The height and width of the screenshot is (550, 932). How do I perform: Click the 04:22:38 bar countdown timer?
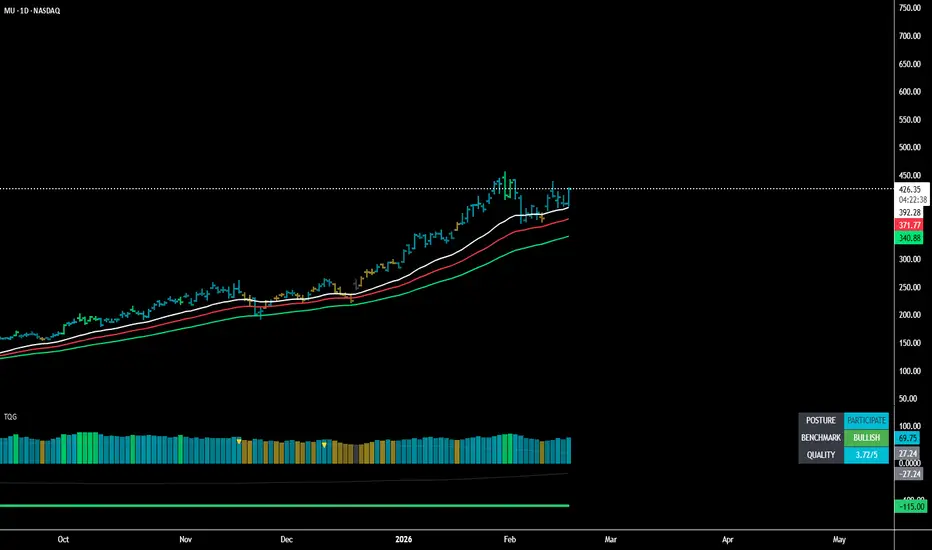click(912, 200)
